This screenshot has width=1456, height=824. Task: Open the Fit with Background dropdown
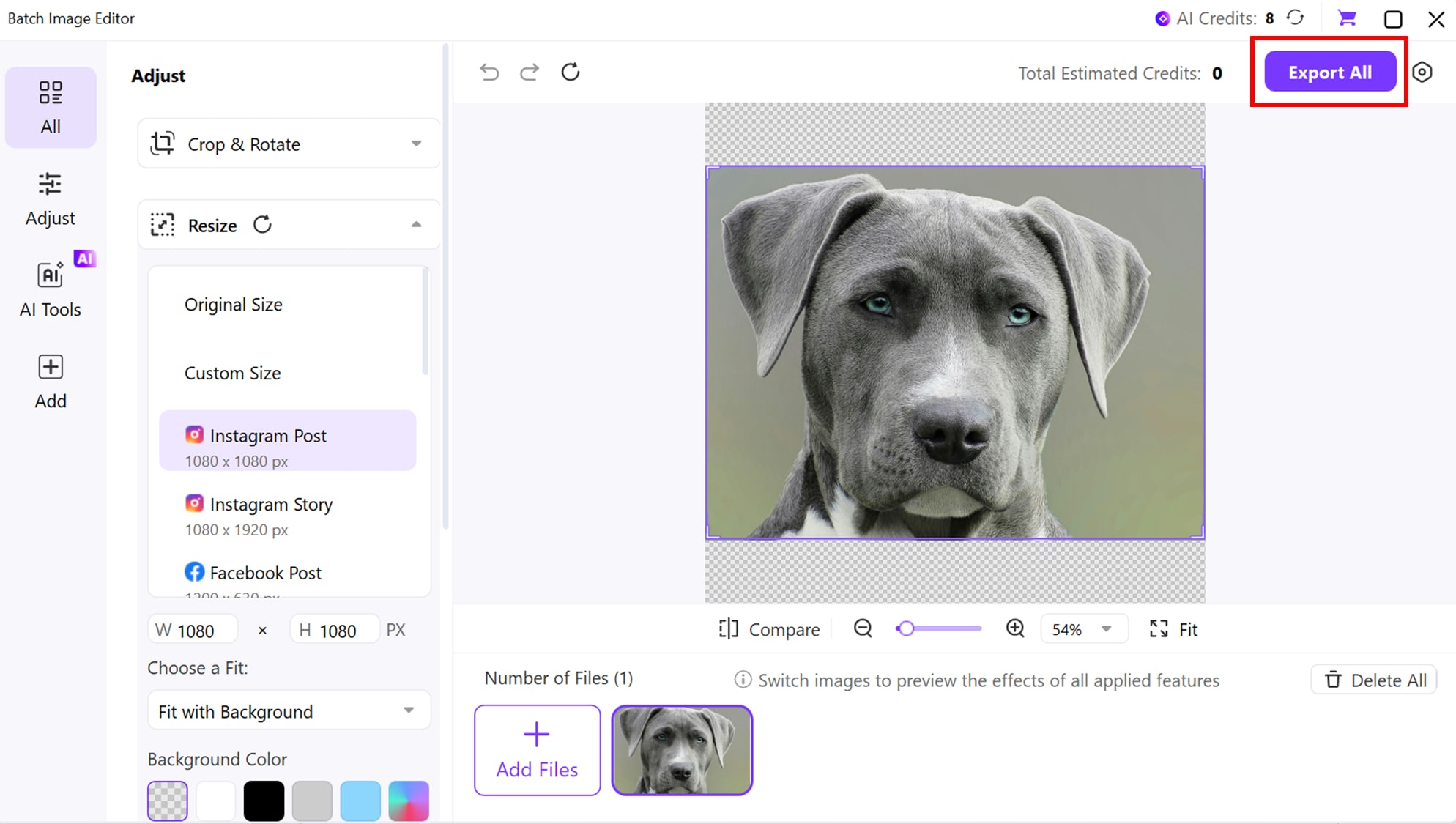[288, 710]
